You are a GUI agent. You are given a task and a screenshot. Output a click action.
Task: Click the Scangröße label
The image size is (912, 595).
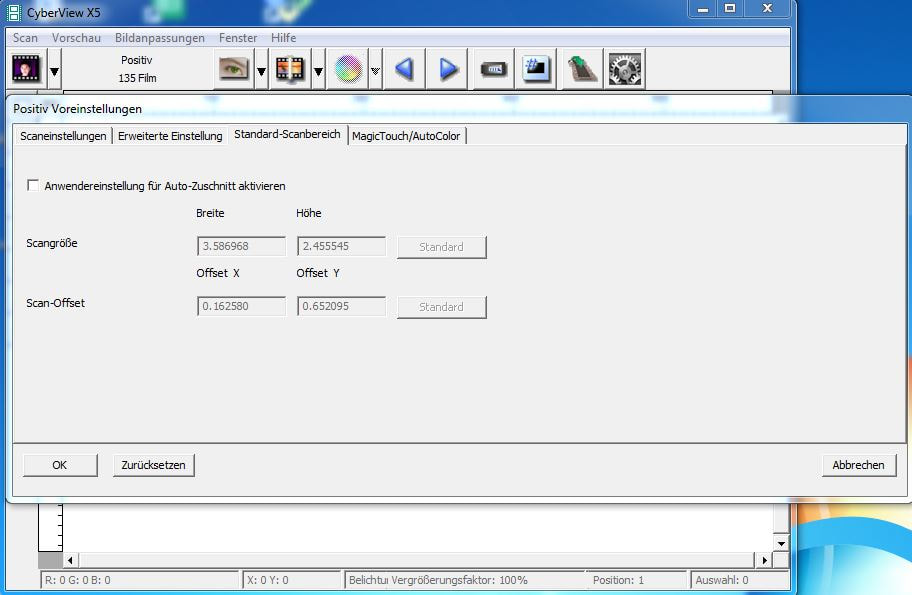point(52,243)
